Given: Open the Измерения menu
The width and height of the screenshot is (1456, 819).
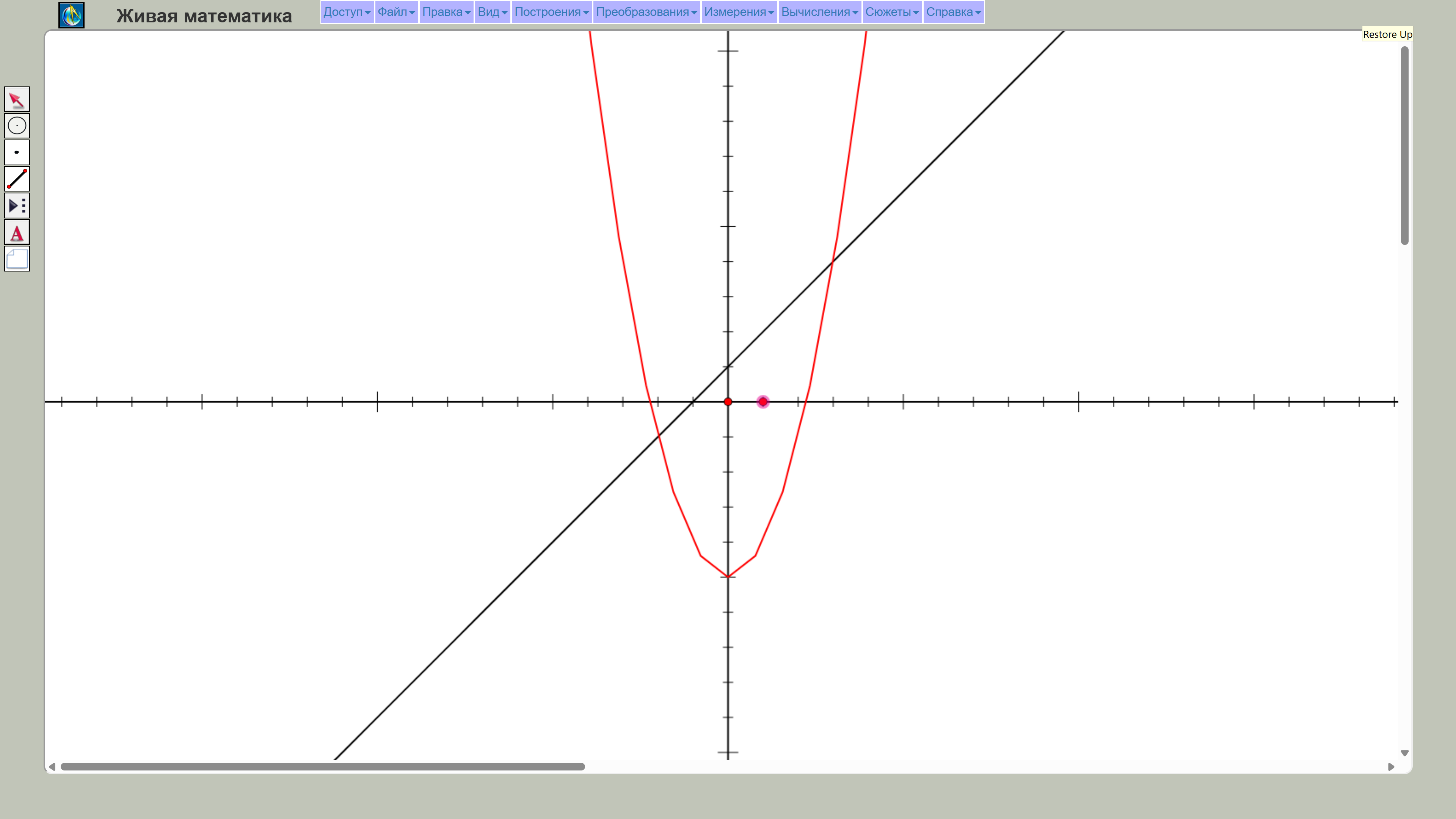Looking at the screenshot, I should (739, 12).
